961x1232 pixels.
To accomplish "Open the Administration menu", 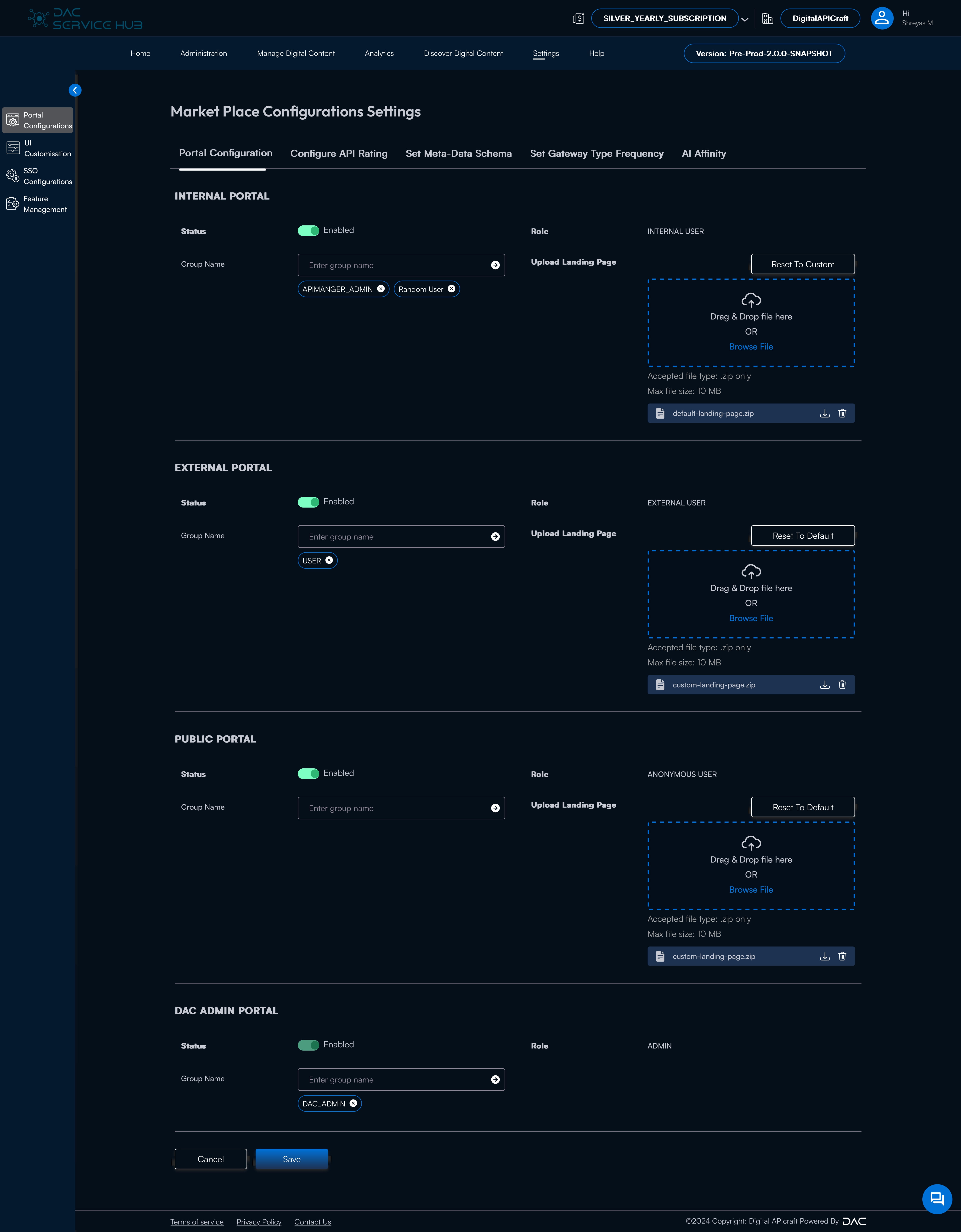I will point(204,53).
